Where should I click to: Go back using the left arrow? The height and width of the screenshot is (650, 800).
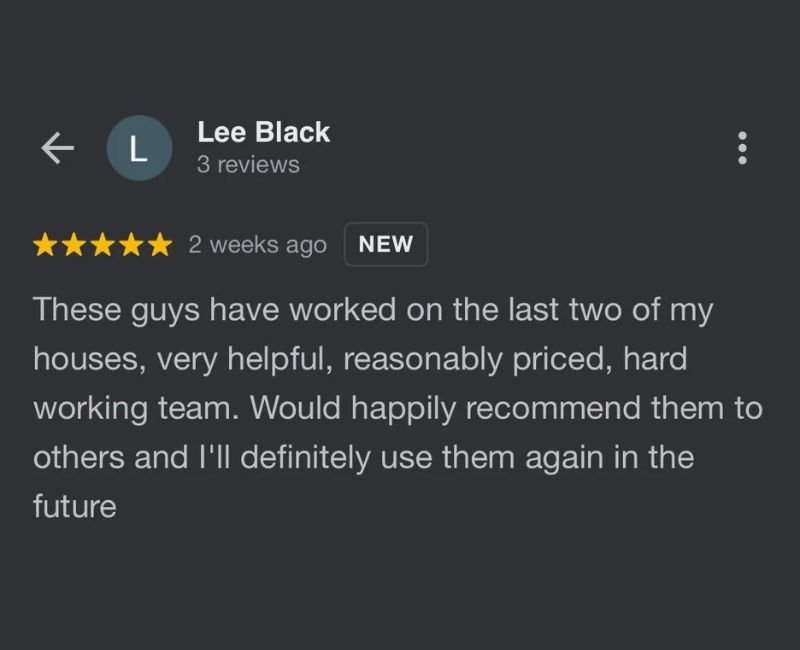click(57, 148)
